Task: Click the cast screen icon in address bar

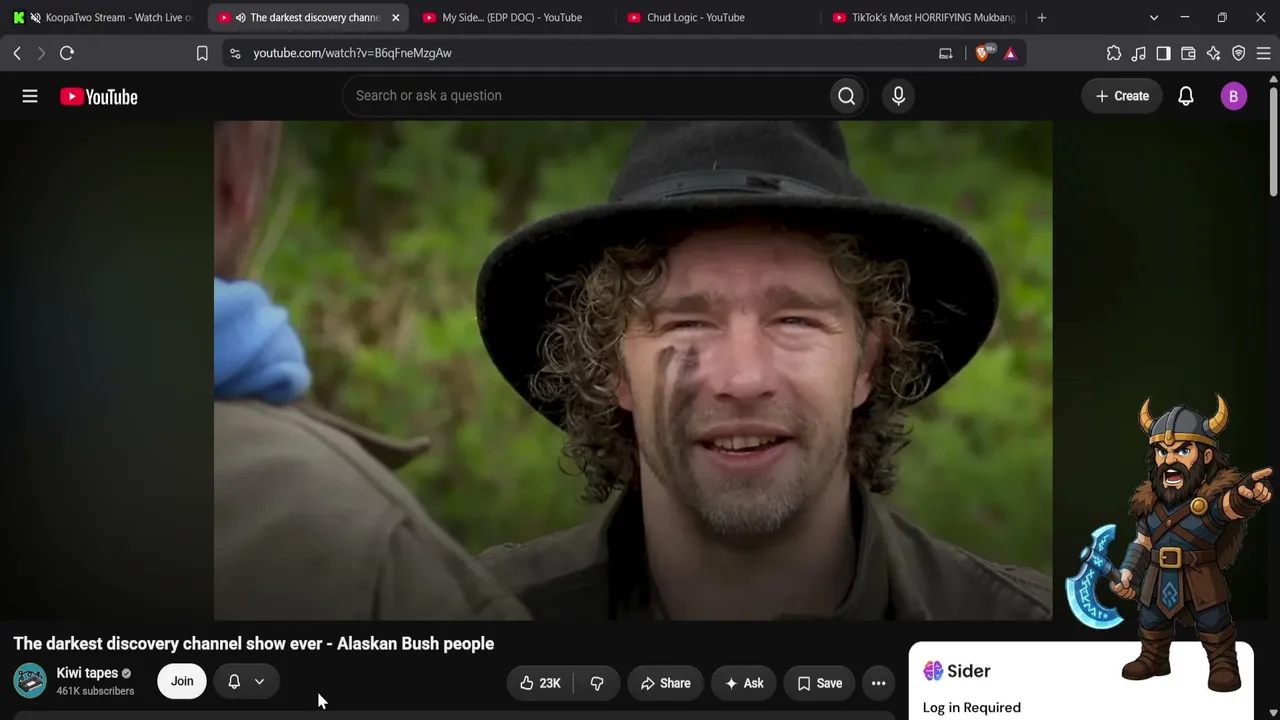Action: [945, 53]
